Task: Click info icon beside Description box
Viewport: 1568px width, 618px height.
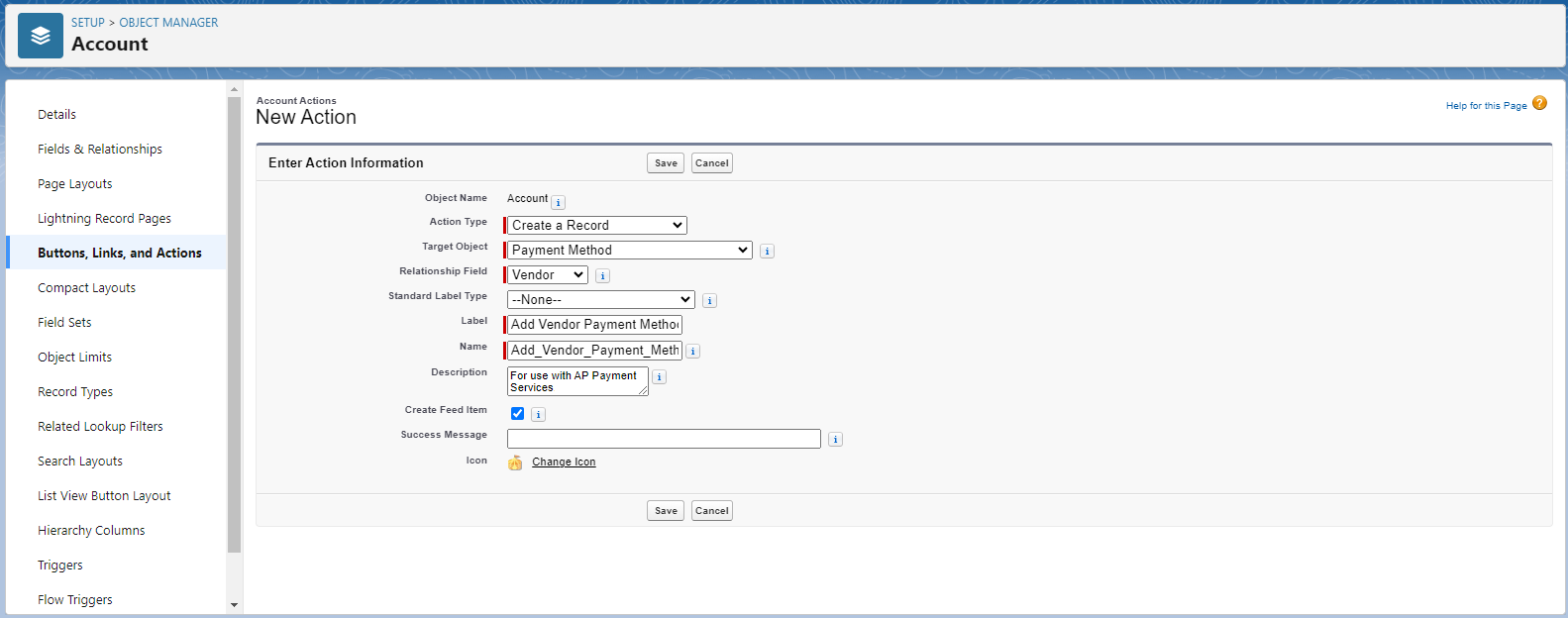Action: [660, 377]
